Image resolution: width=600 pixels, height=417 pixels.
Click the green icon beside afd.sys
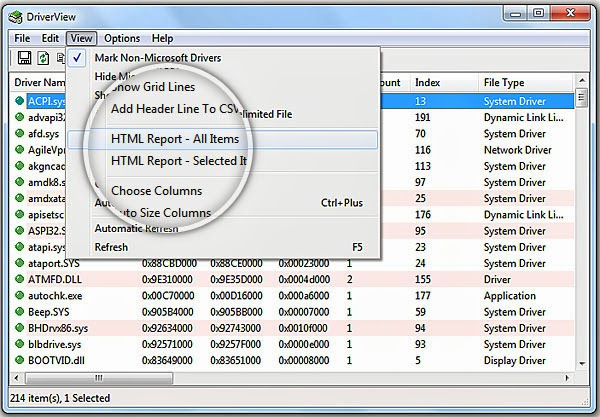pos(20,133)
